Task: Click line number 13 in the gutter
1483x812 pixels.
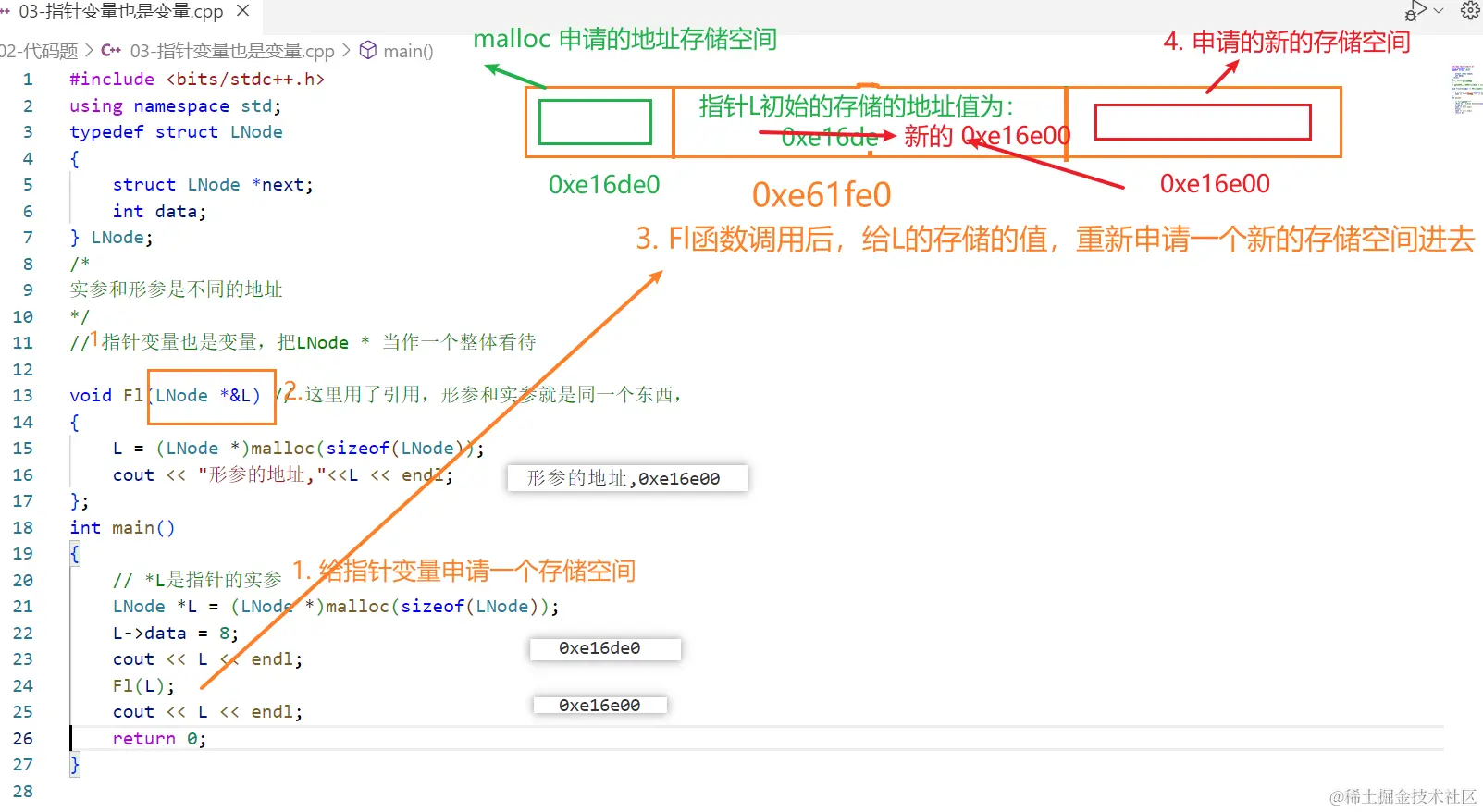Action: [x=22, y=396]
